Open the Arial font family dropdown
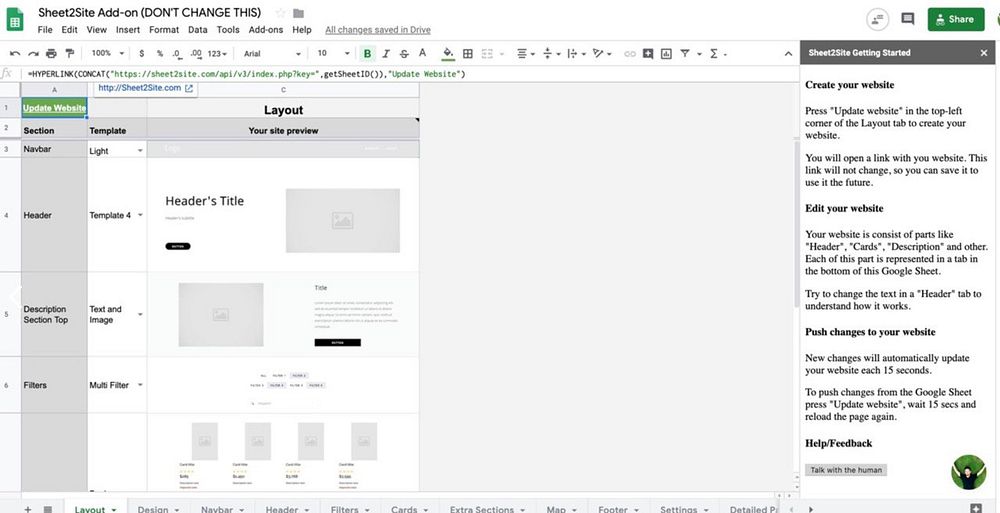 [x=272, y=54]
